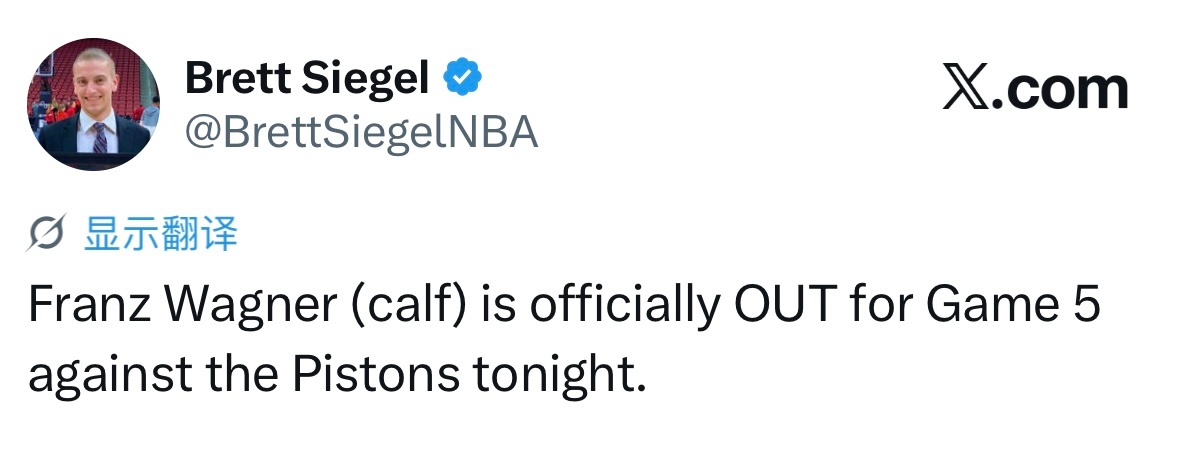Click the word "against" in the tweet
Viewport: 1179px width, 469px height.
[x=95, y=375]
